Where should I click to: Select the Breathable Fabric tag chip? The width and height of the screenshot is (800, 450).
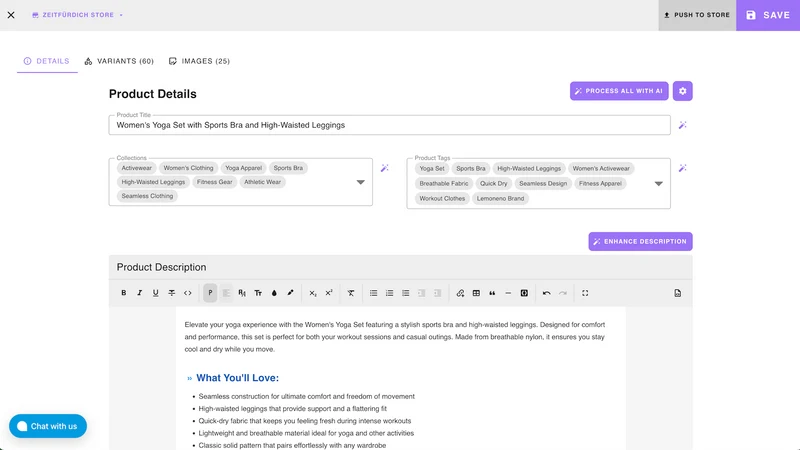443,183
